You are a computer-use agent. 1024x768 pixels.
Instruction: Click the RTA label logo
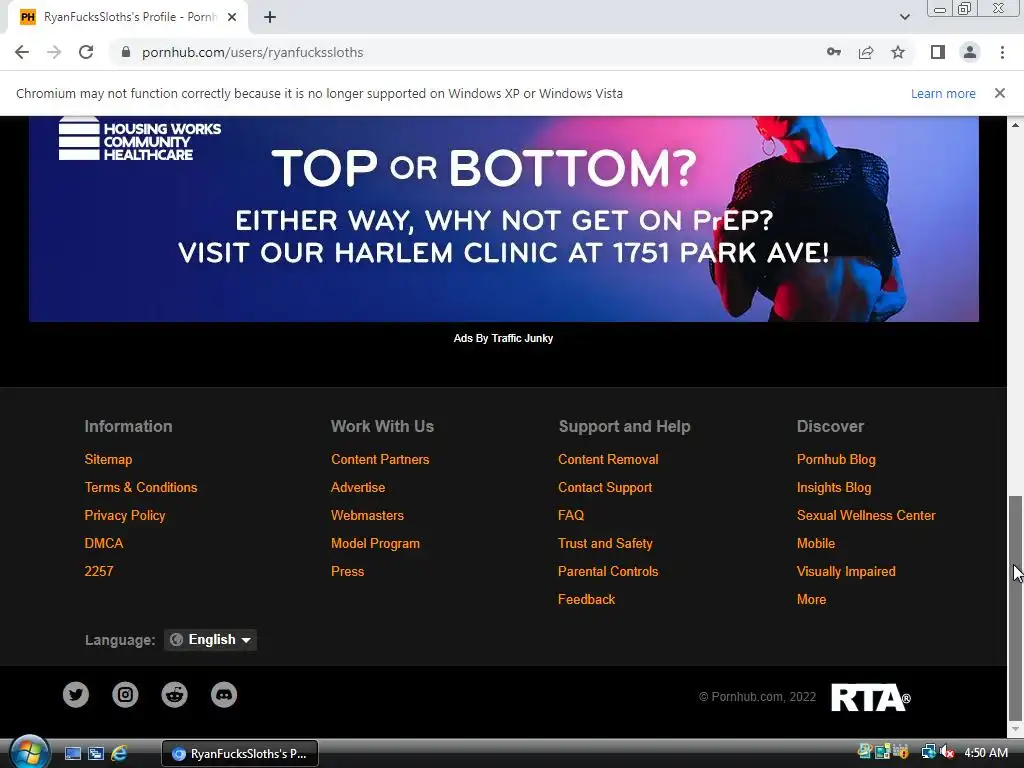(x=871, y=697)
